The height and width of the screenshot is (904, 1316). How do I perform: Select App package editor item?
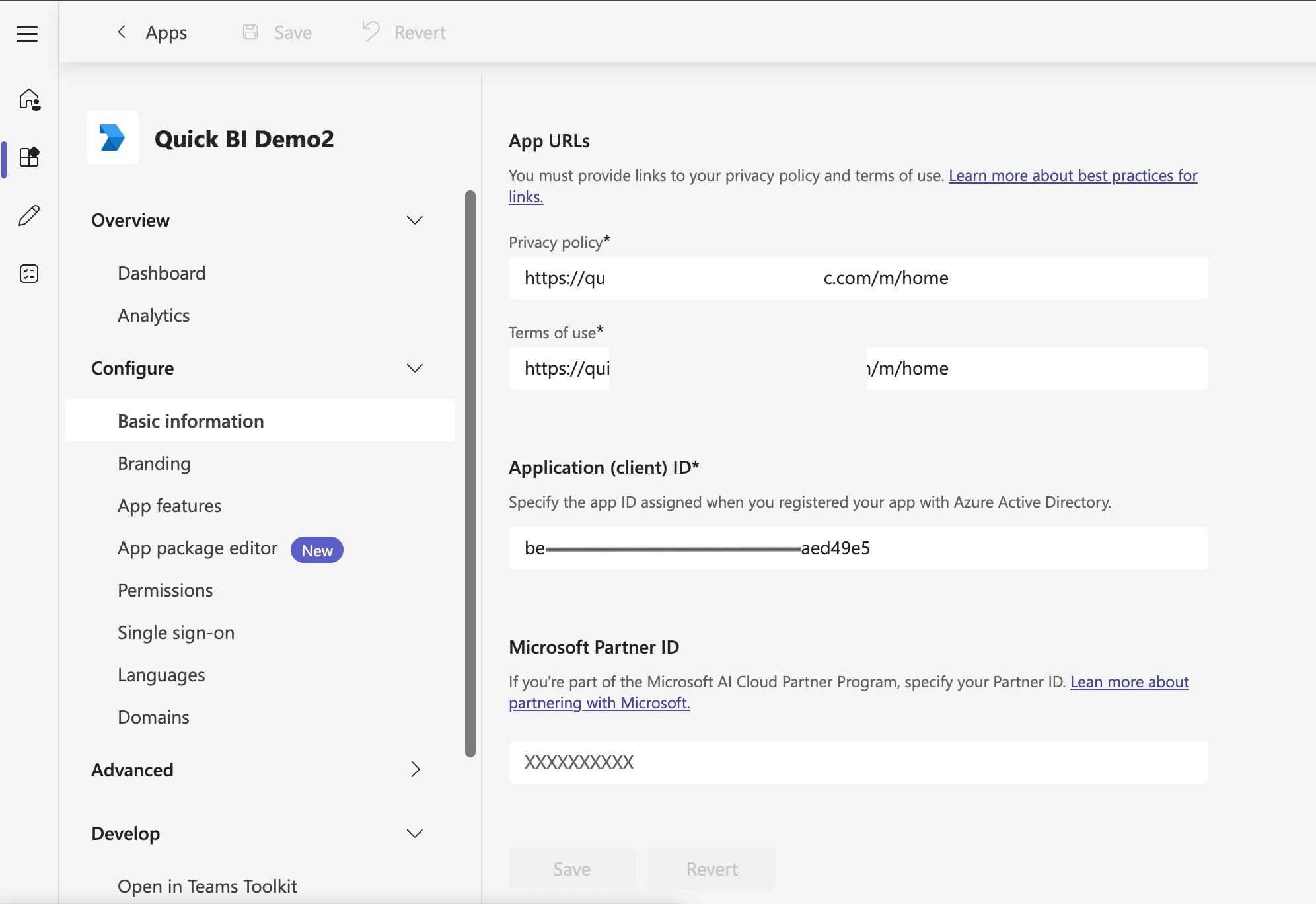[198, 548]
